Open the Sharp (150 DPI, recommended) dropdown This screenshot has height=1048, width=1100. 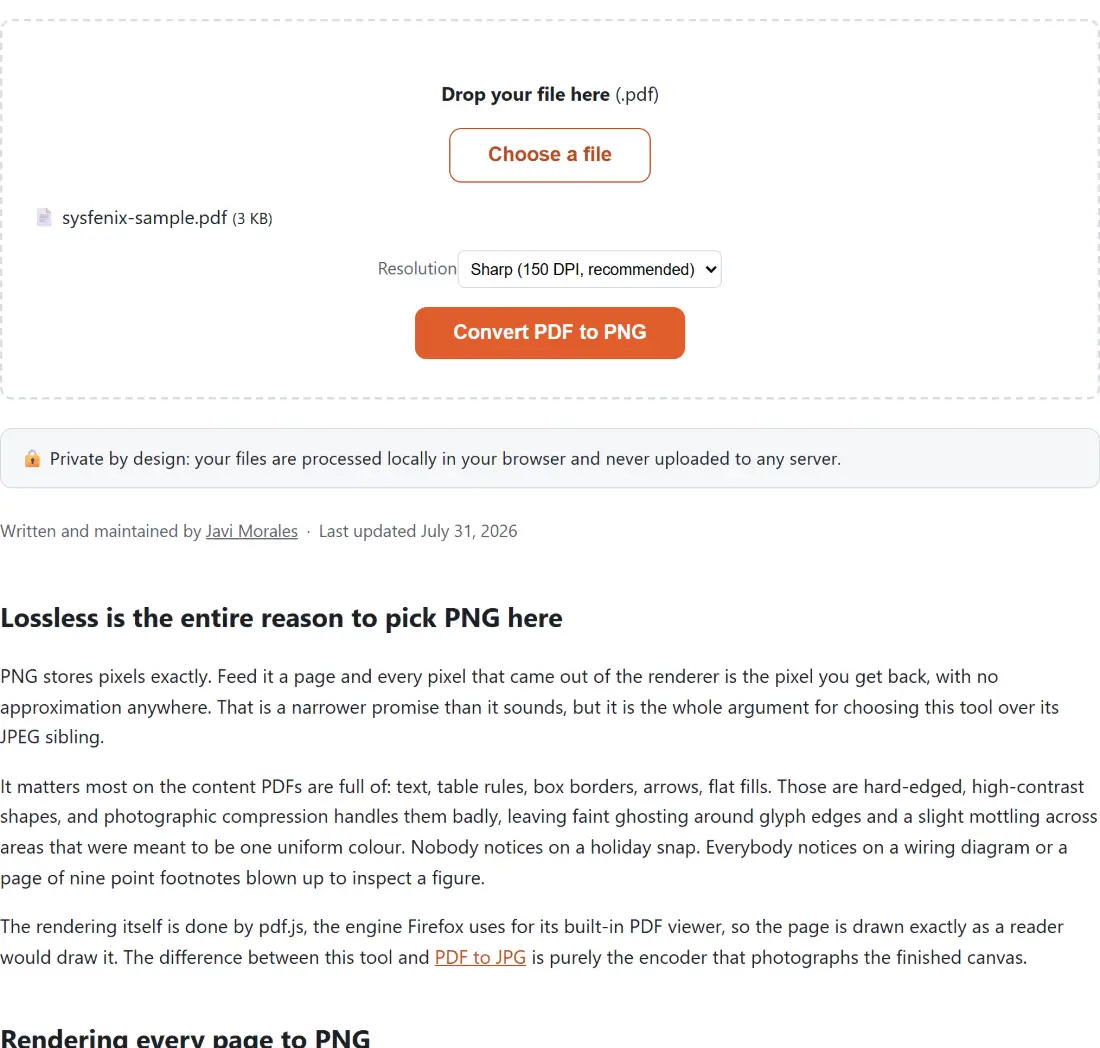click(x=589, y=269)
